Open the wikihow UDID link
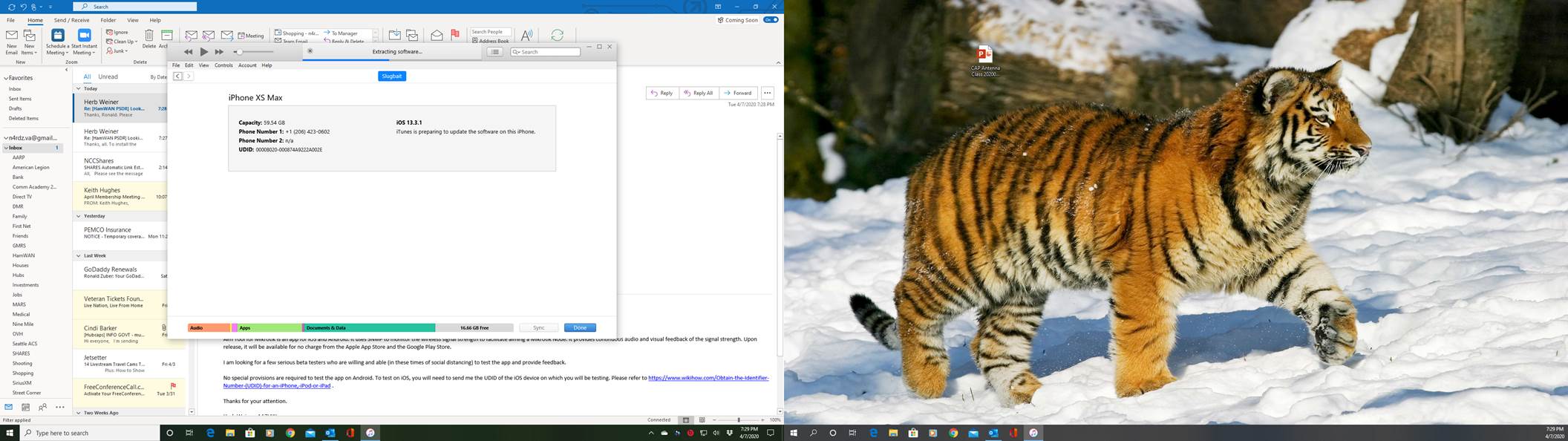 coord(708,378)
